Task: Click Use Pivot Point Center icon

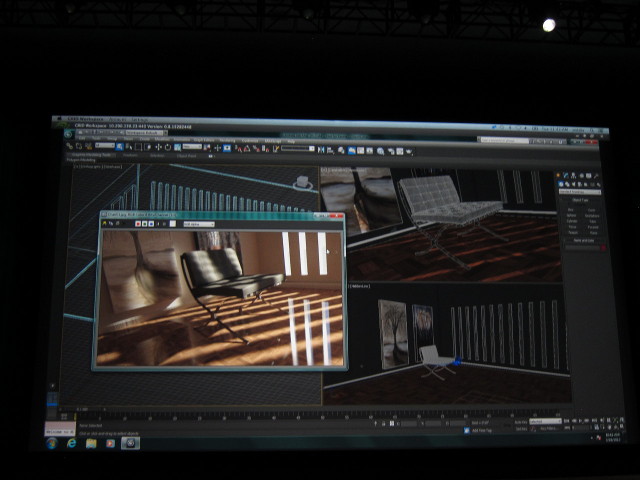Action: click(207, 147)
